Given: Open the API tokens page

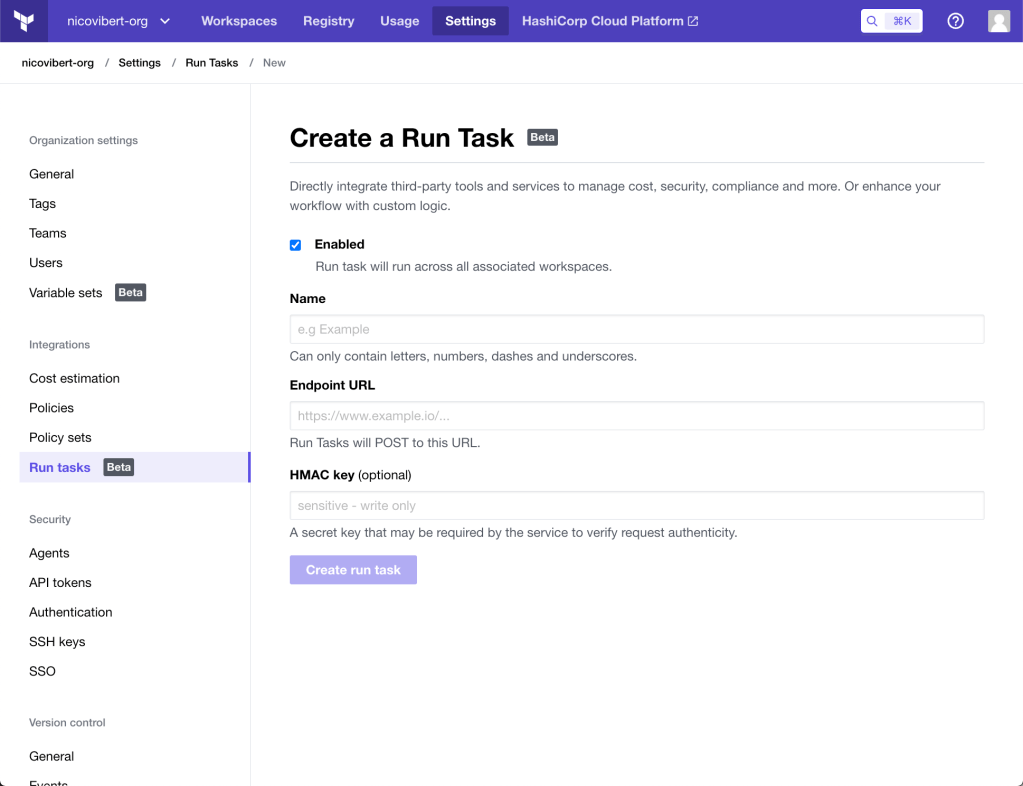Looking at the screenshot, I should (x=60, y=582).
